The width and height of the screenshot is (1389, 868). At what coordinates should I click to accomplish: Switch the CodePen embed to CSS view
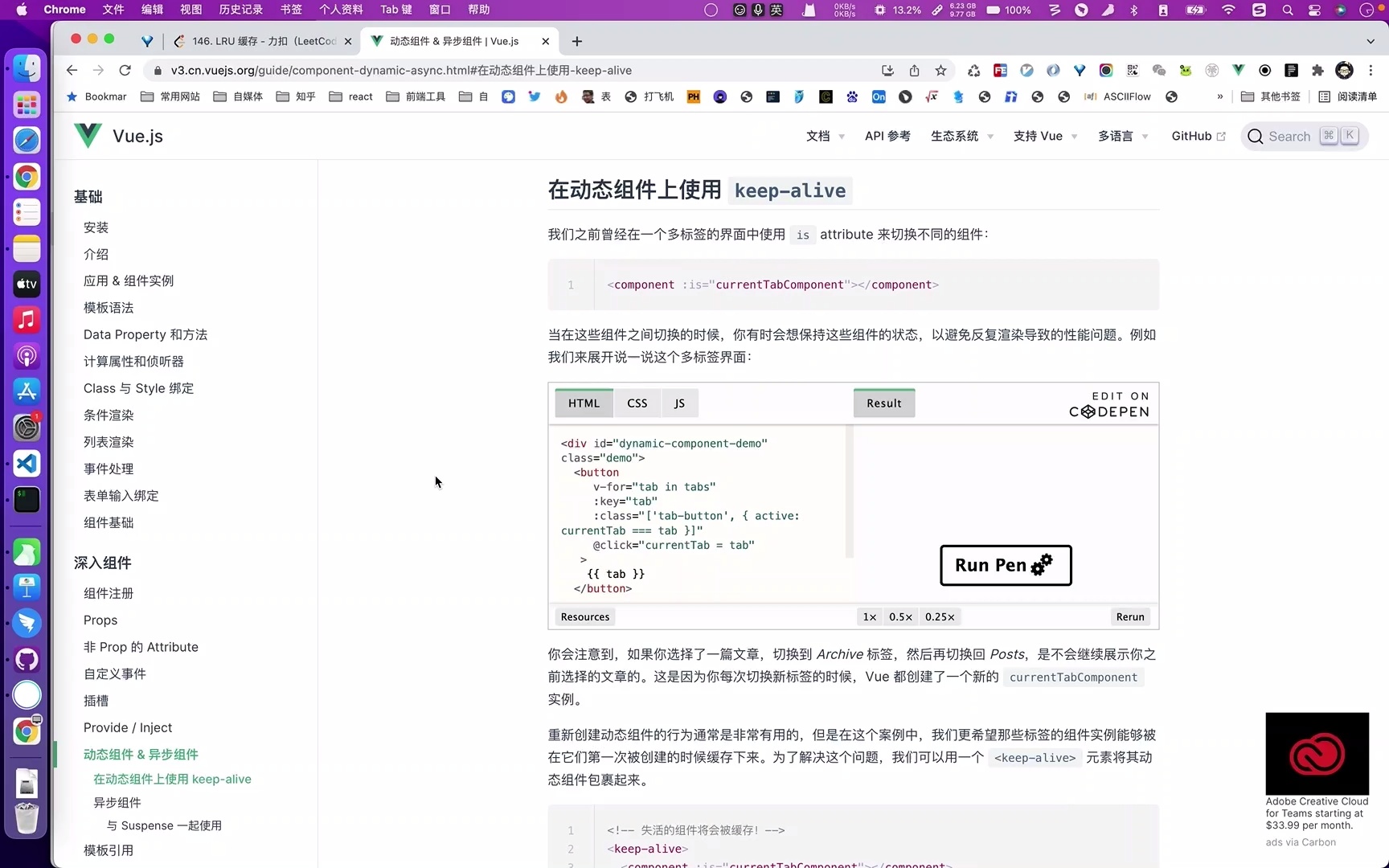click(x=637, y=403)
